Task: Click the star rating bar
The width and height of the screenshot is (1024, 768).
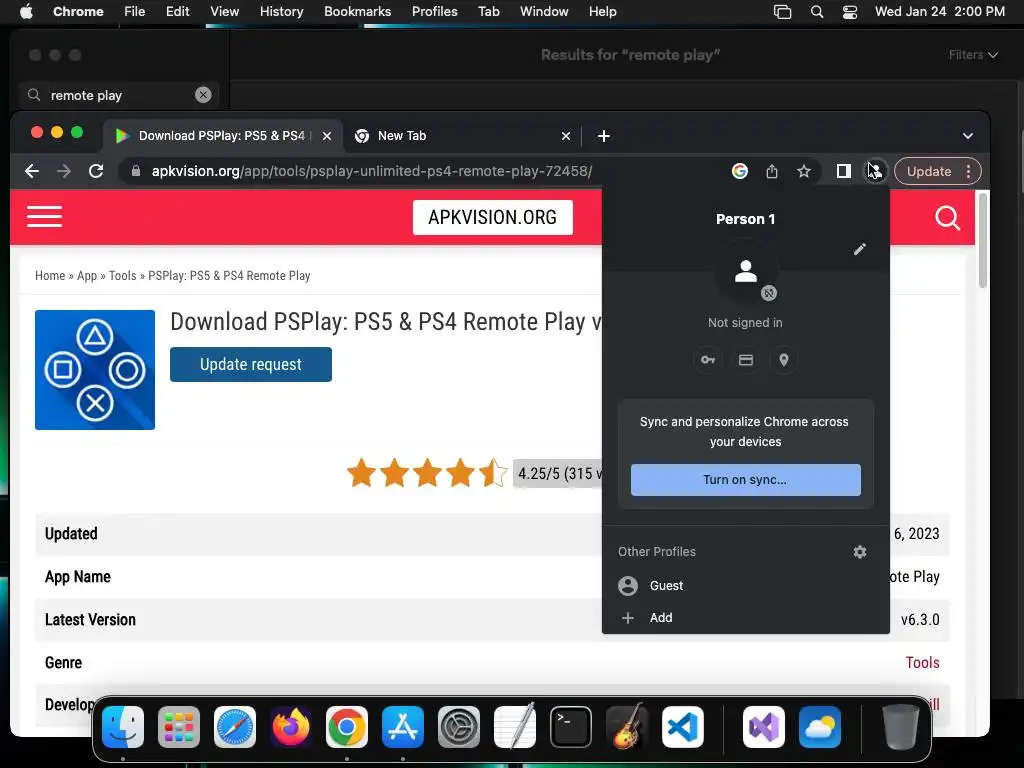Action: (x=426, y=473)
